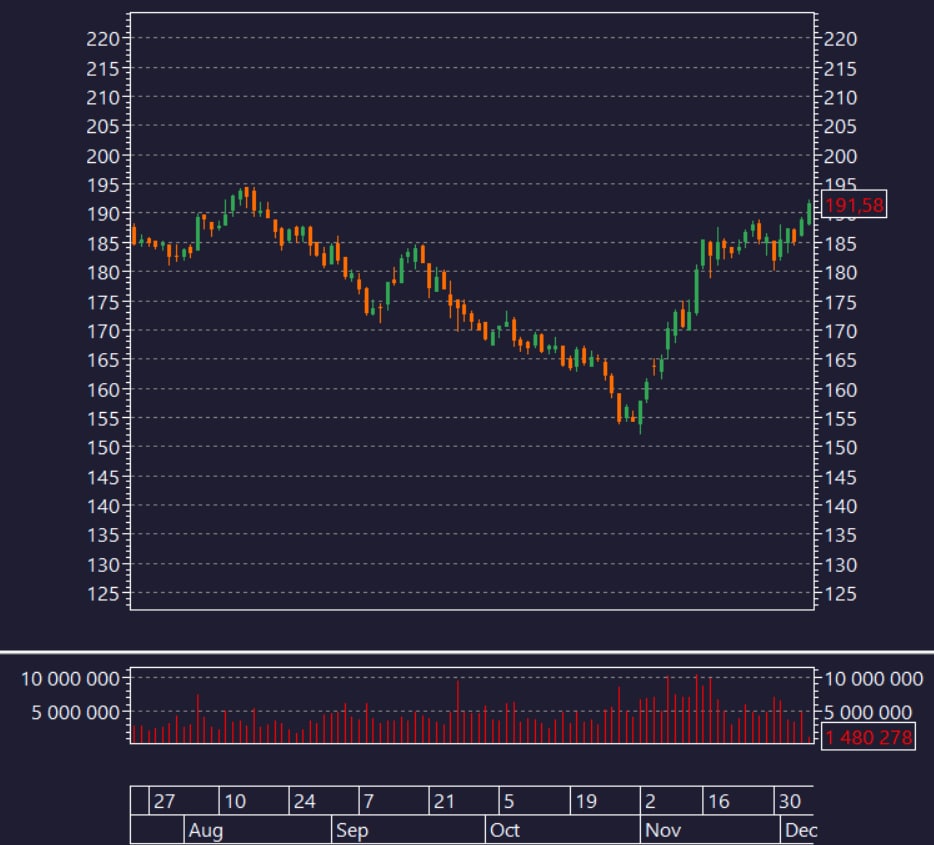934x845 pixels.
Task: Click 135 on the left price axis
Action: [103, 535]
